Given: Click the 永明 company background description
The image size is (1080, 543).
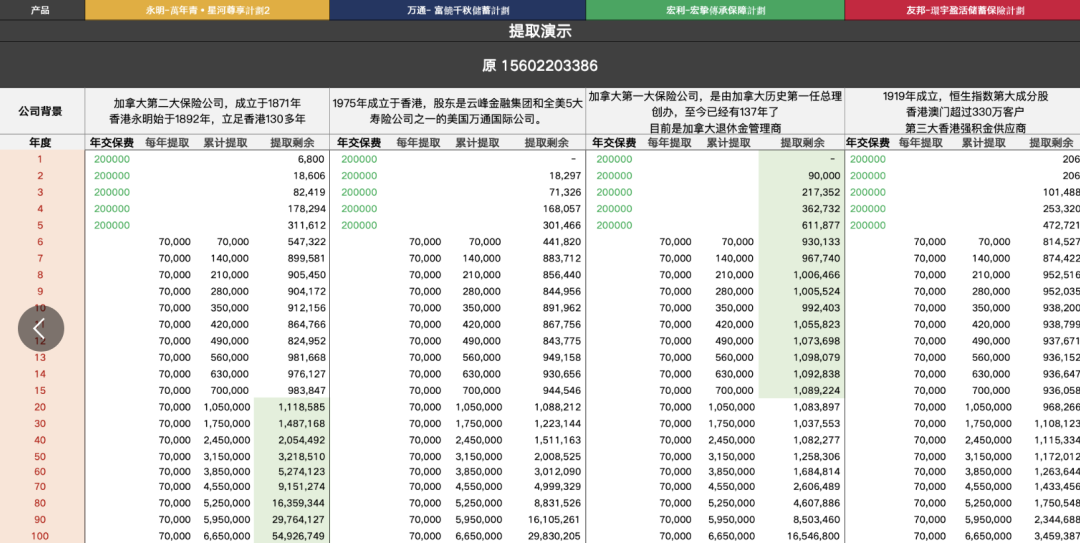Looking at the screenshot, I should (x=207, y=111).
